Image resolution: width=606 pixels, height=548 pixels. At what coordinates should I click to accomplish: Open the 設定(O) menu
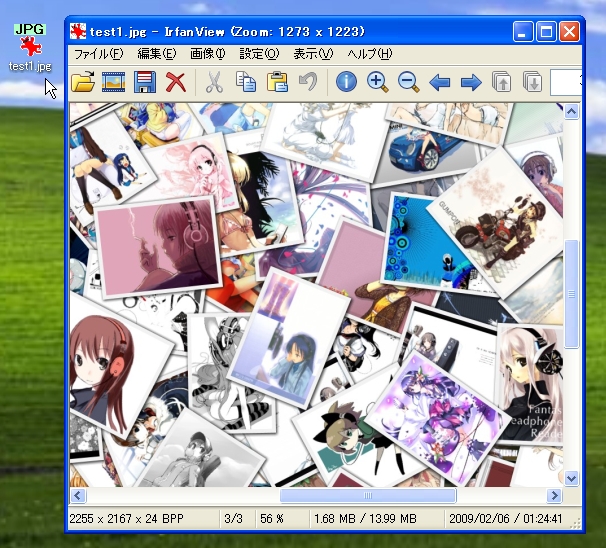(259, 54)
